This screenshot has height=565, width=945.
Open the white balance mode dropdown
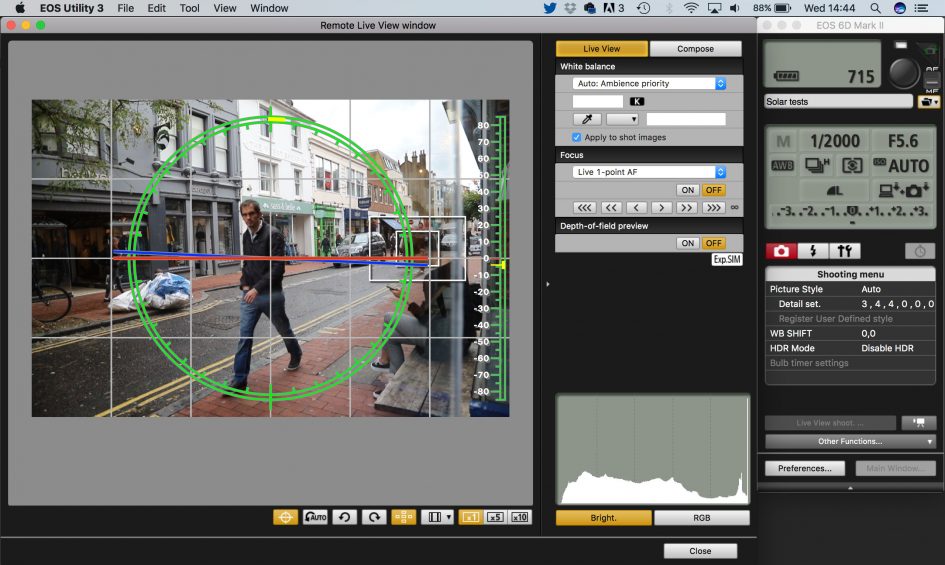pos(649,84)
